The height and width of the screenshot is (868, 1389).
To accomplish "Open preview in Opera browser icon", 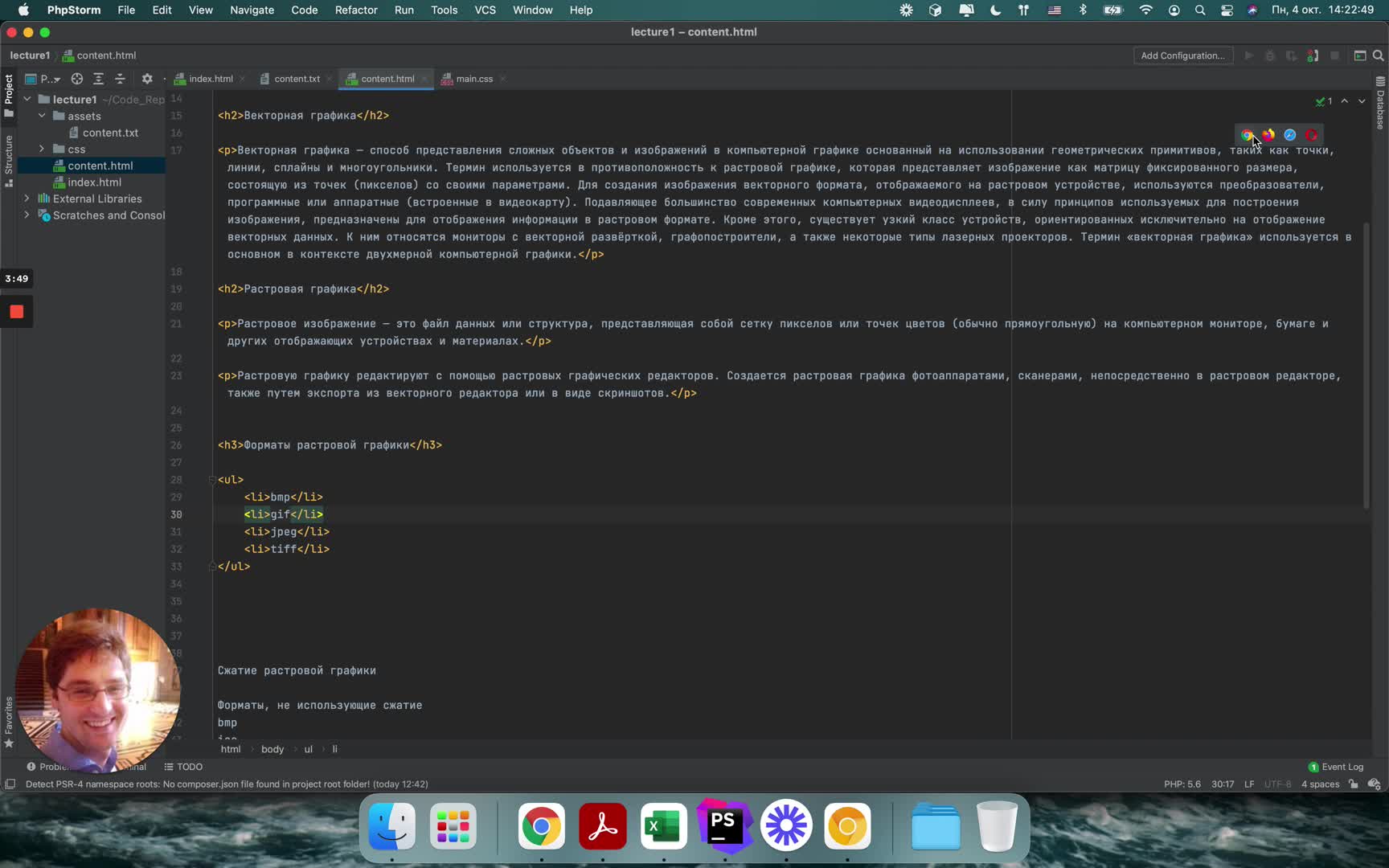I will pyautogui.click(x=1312, y=135).
